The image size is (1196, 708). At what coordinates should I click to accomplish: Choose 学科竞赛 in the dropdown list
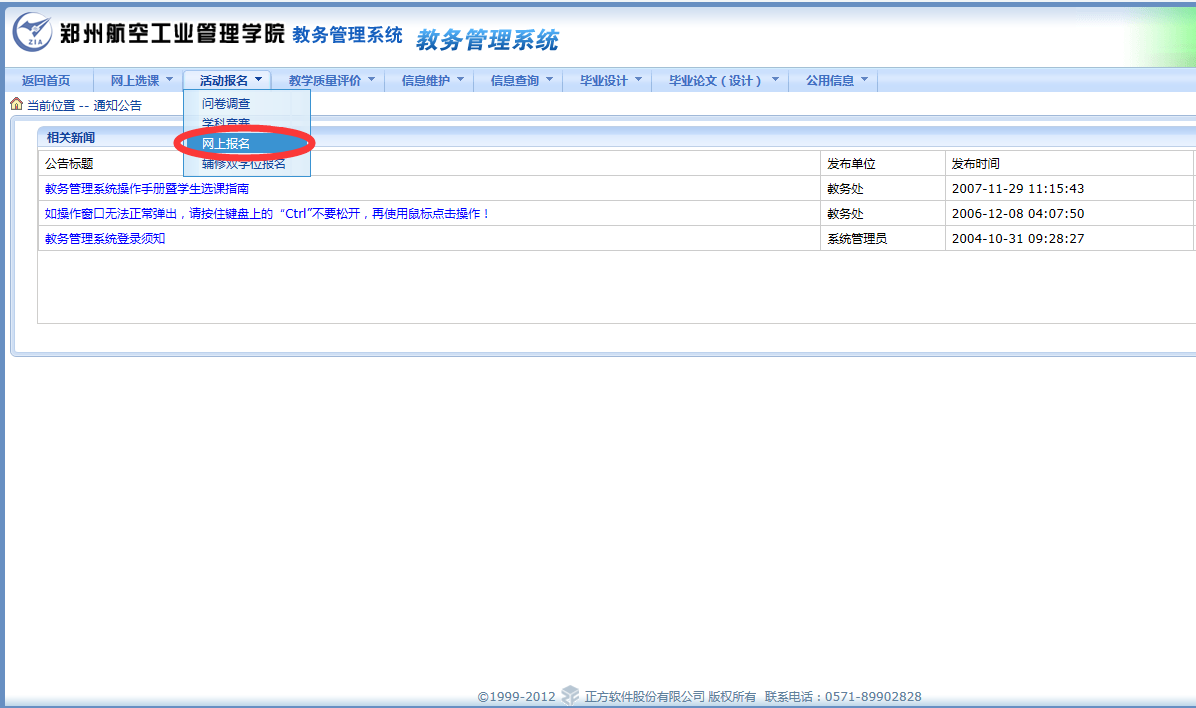(226, 123)
